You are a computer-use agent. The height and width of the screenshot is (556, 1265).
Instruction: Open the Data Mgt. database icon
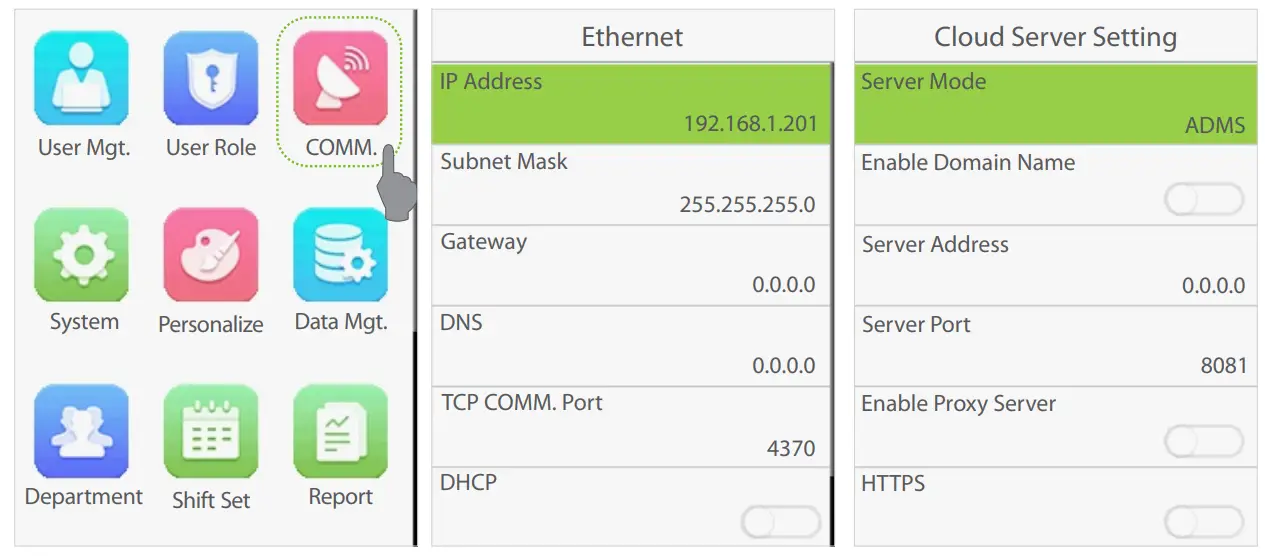click(340, 255)
